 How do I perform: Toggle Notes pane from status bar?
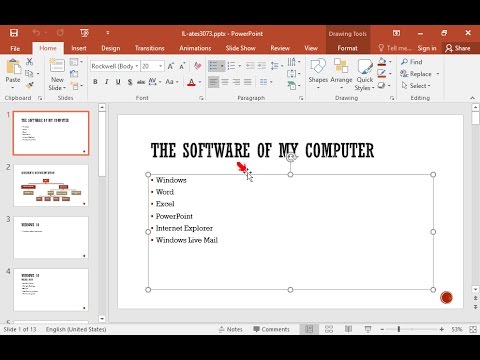tap(231, 329)
